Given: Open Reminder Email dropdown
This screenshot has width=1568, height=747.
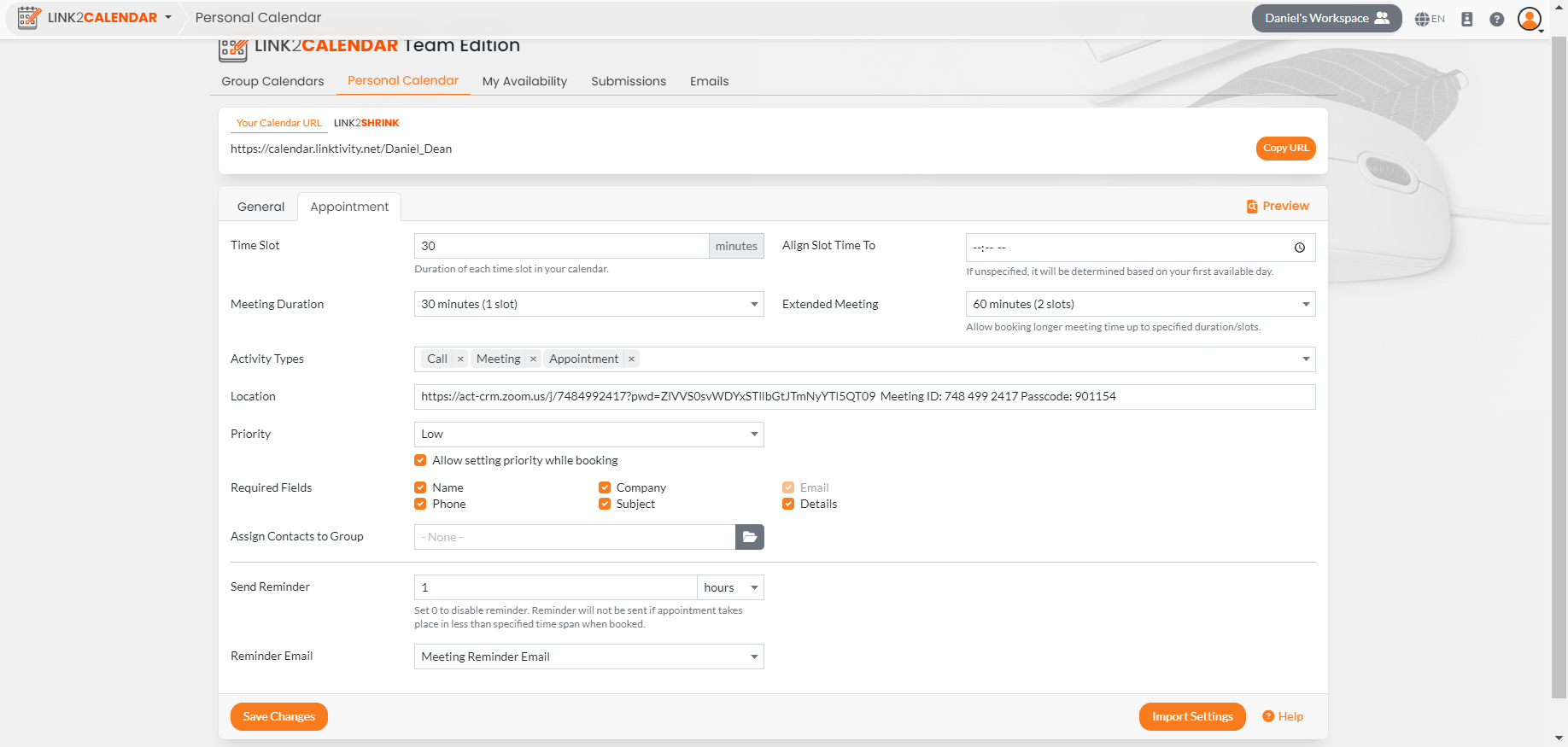Looking at the screenshot, I should (x=588, y=657).
